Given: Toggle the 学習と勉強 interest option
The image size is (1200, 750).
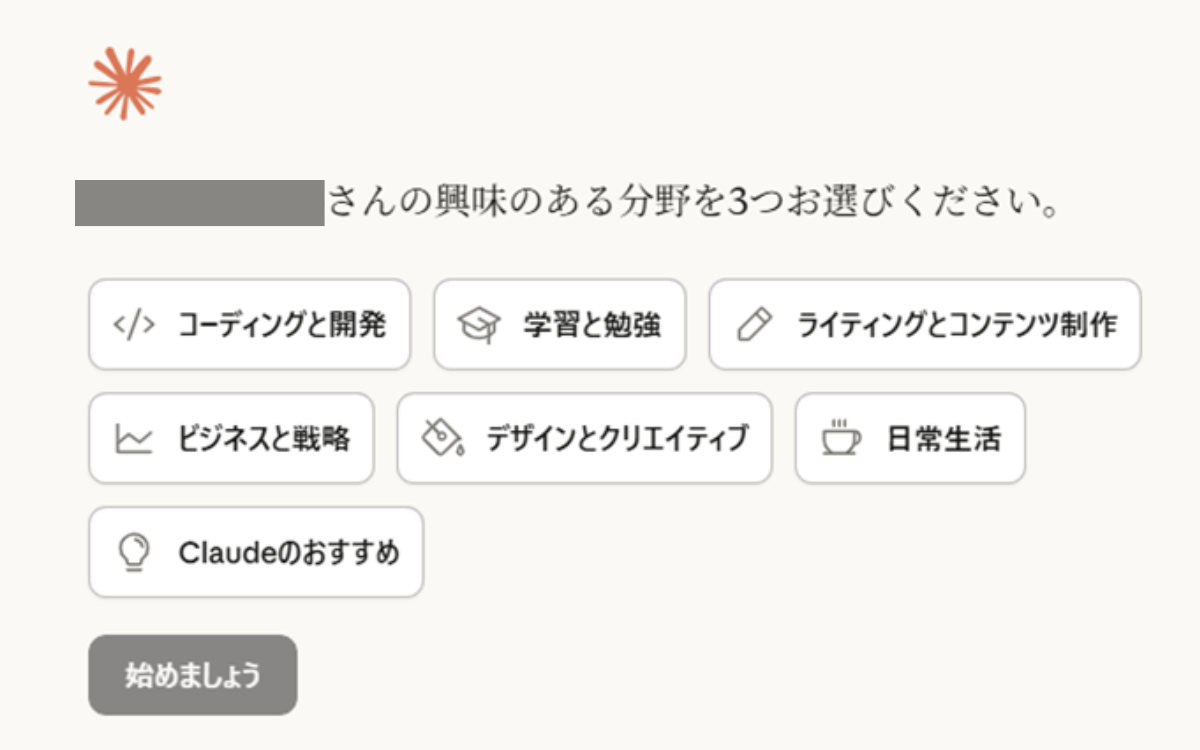Looking at the screenshot, I should click(560, 325).
